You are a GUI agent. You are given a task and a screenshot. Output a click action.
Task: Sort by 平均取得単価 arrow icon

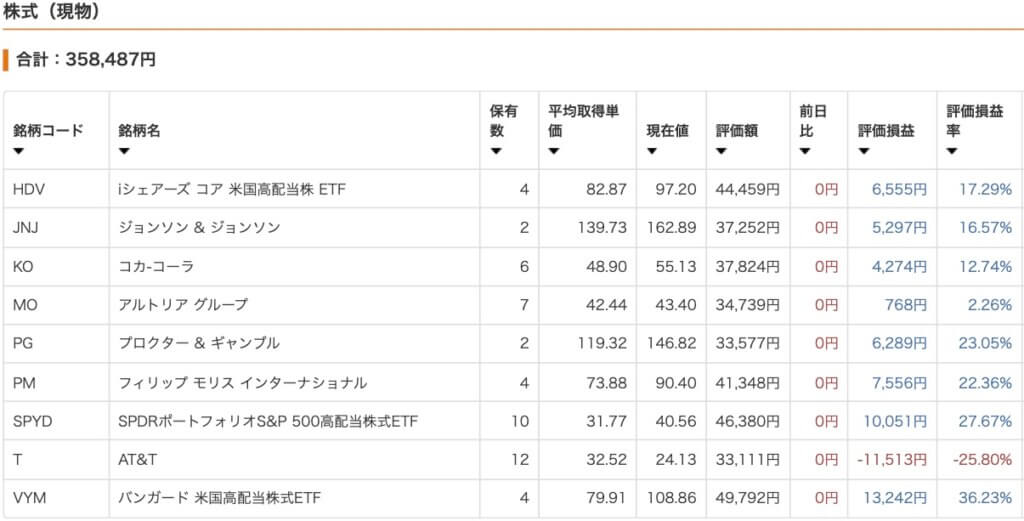click(554, 151)
